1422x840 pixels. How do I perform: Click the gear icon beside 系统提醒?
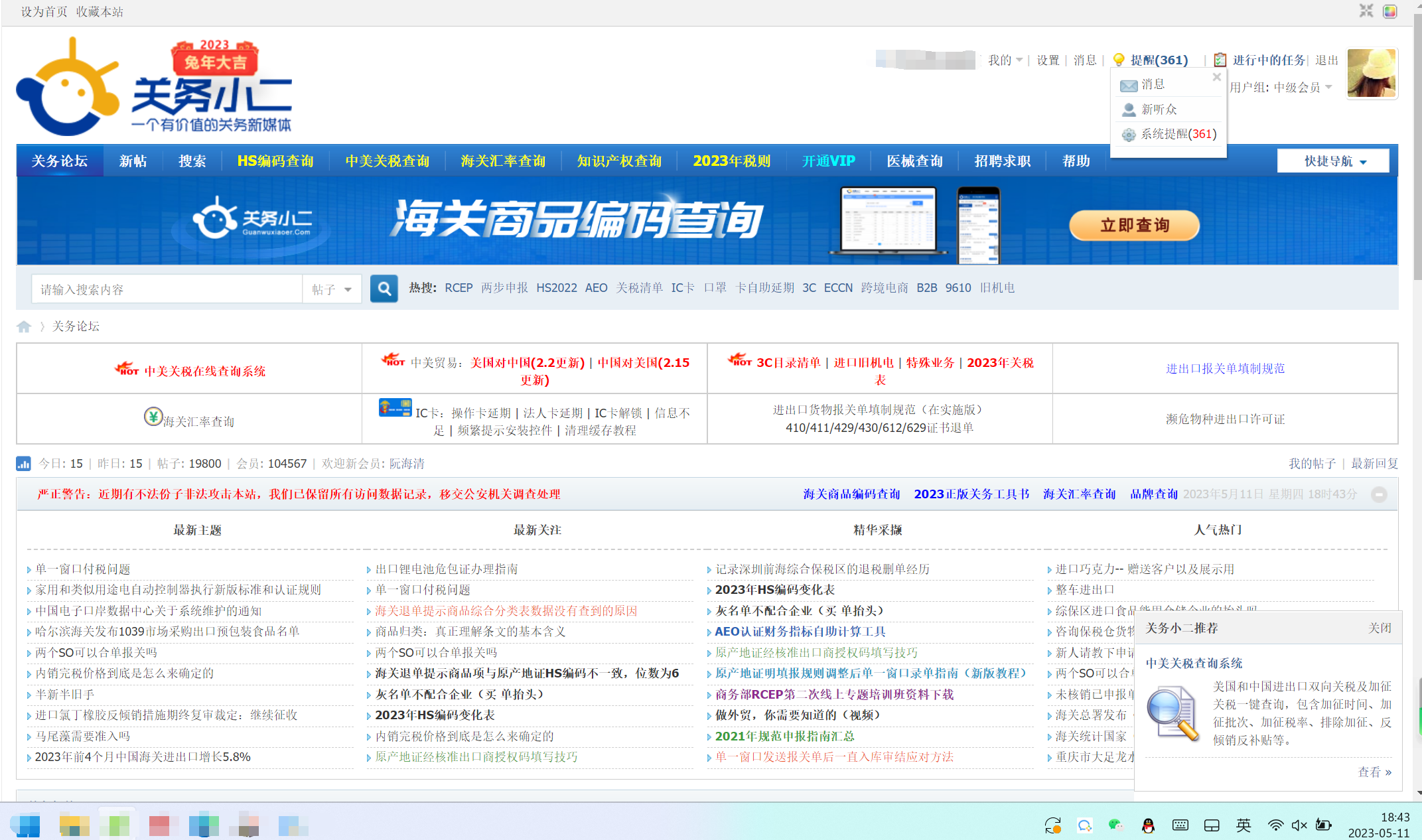click(1129, 135)
